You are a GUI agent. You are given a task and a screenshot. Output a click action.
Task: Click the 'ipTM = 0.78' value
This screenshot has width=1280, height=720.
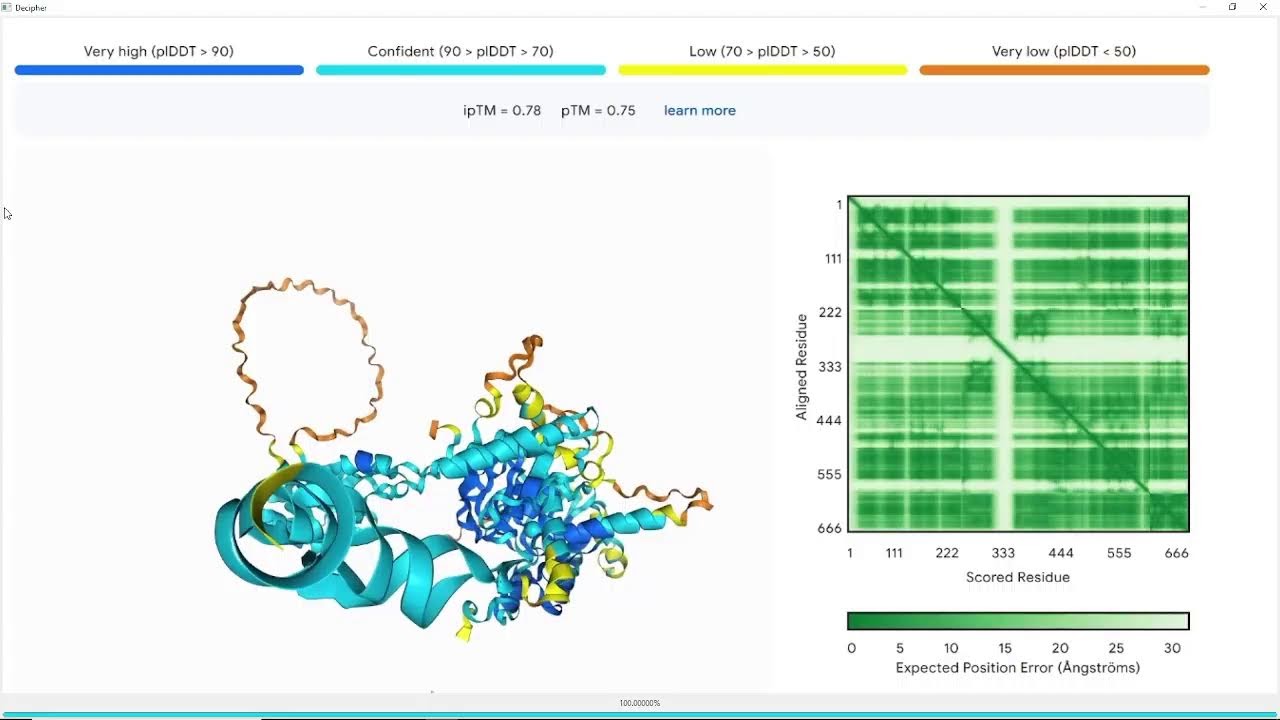[x=502, y=110]
